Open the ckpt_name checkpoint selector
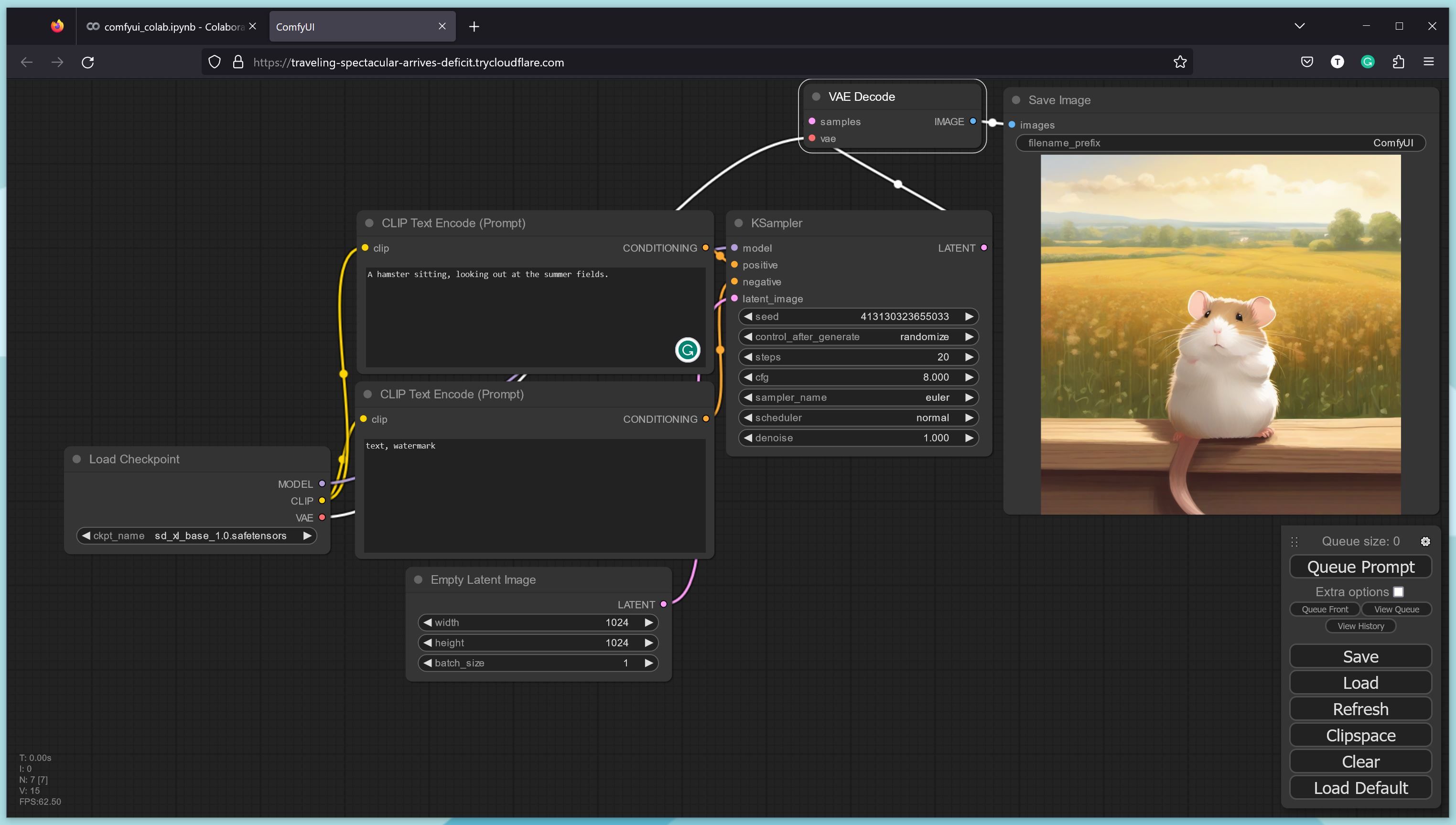 (x=196, y=536)
